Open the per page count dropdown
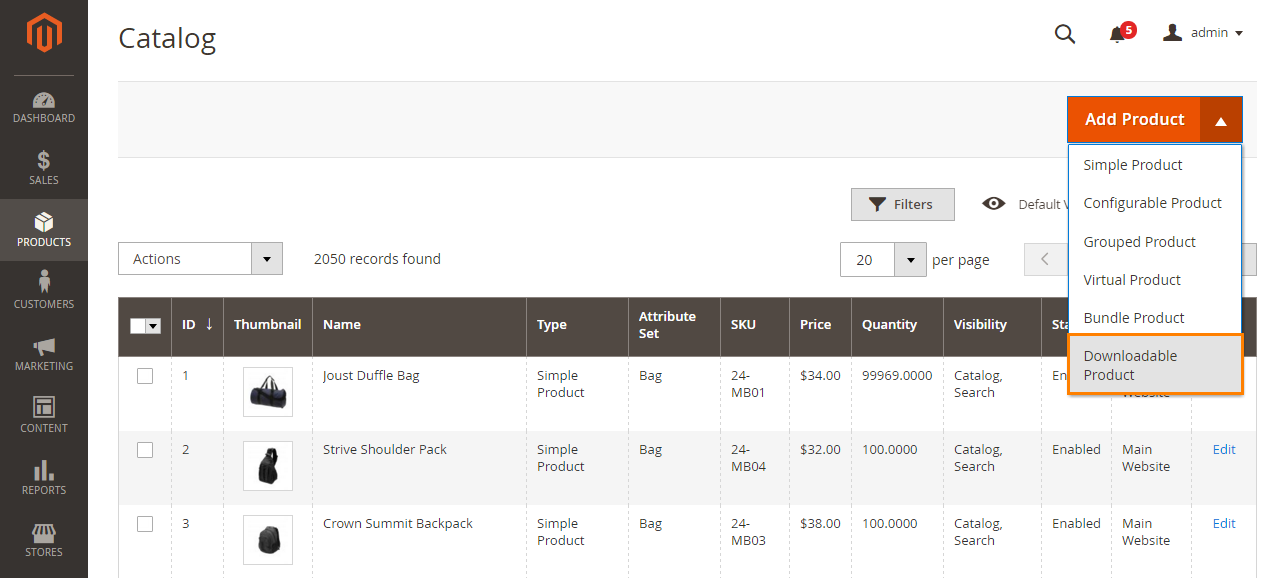The image size is (1266, 578). pyautogui.click(x=909, y=260)
